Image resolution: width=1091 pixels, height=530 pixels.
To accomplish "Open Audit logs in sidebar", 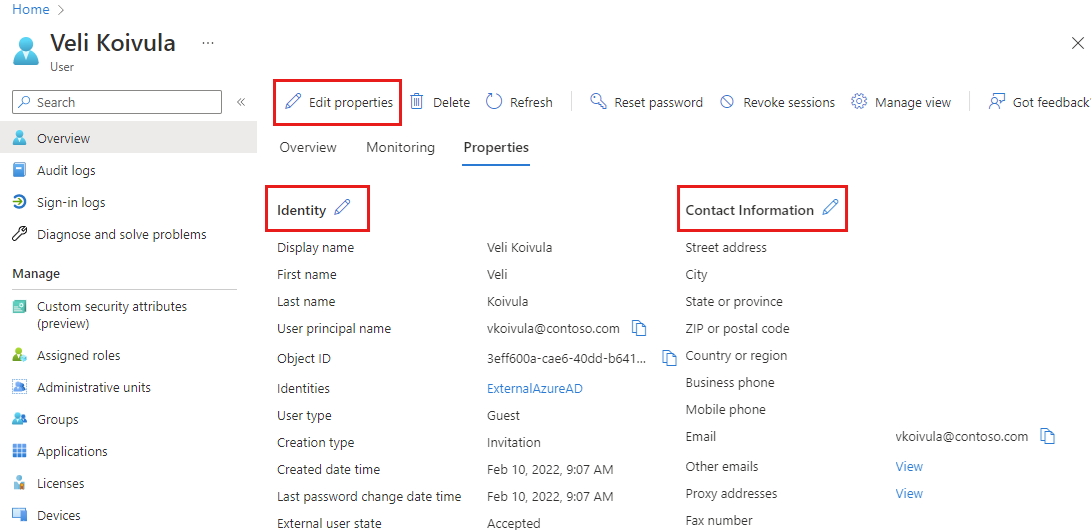I will point(66,170).
